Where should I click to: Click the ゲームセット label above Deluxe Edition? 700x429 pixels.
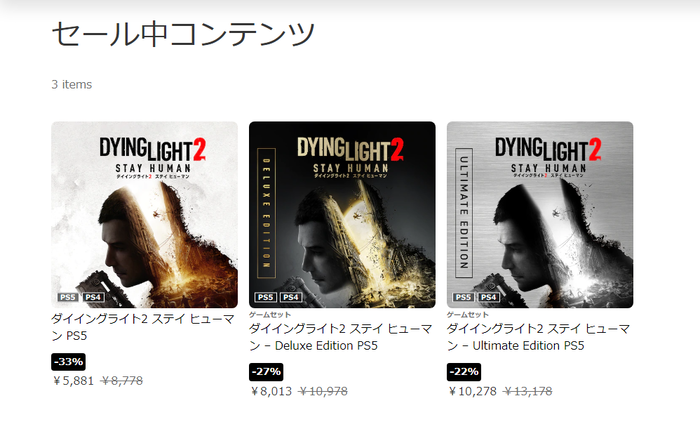point(270,315)
